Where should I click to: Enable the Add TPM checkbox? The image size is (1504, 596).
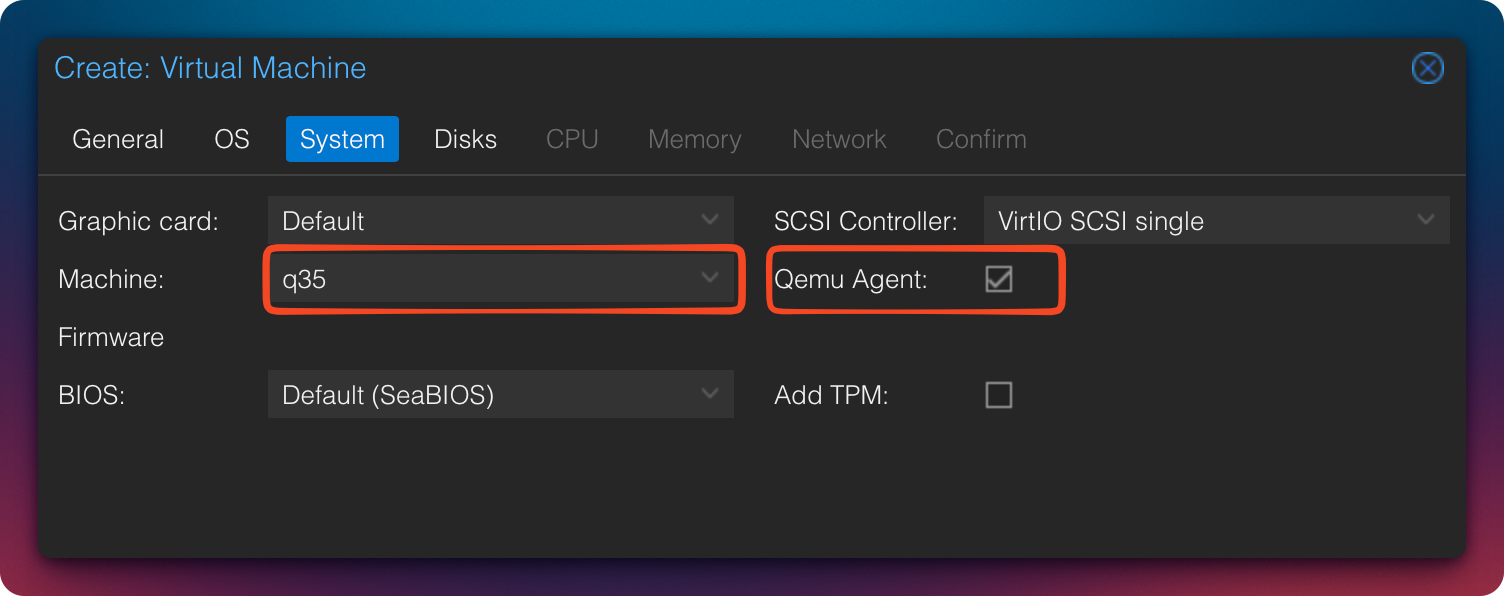click(998, 395)
